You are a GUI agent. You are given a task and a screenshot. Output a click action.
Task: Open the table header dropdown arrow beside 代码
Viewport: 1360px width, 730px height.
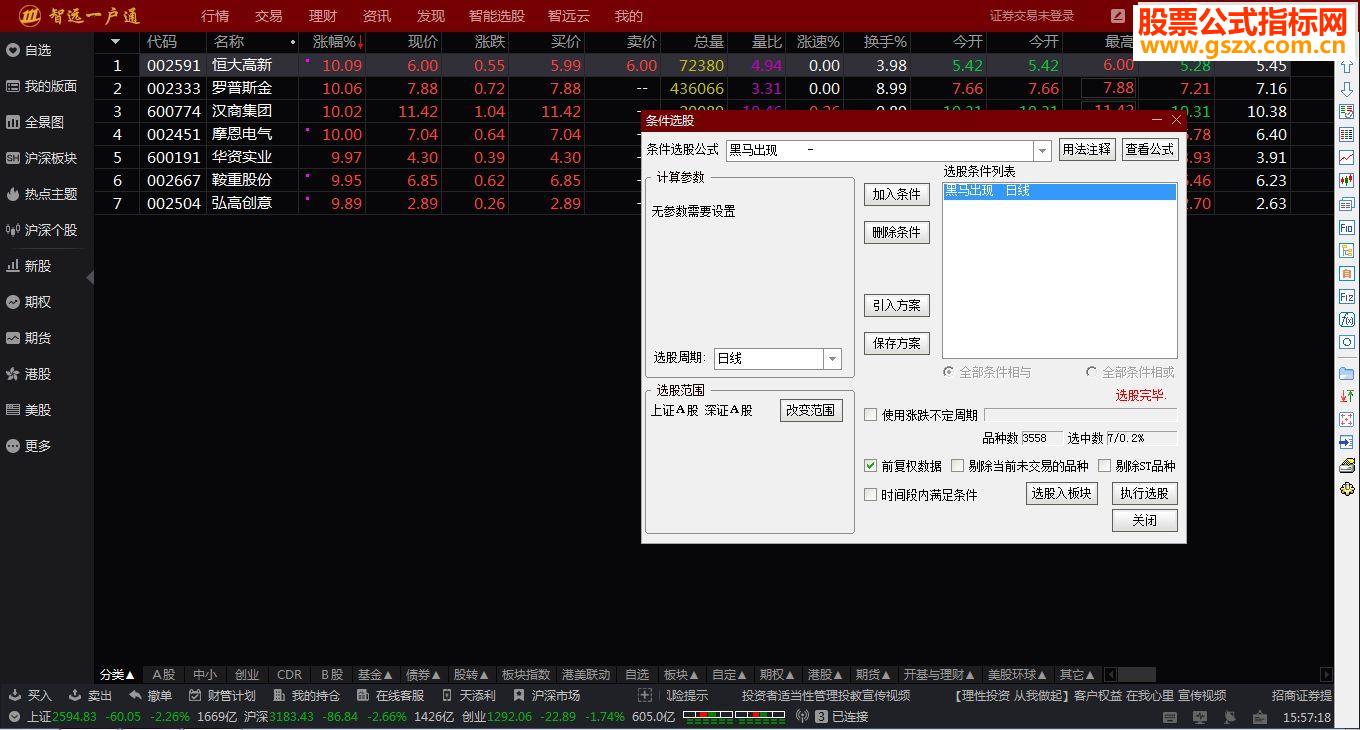[116, 42]
